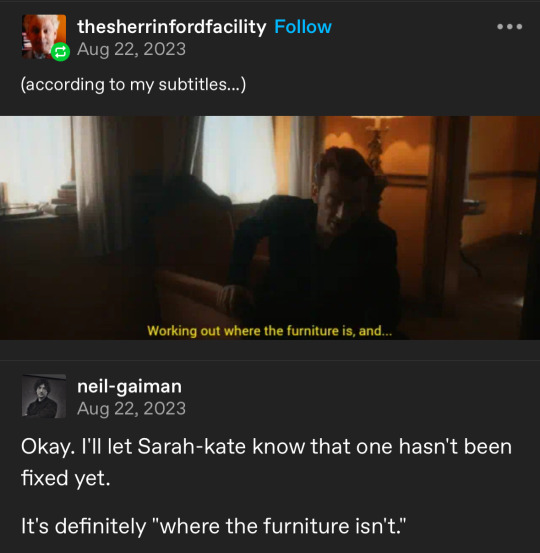Open thesherrinfordfacility profile avatar
540x553 pixels.
44,36
